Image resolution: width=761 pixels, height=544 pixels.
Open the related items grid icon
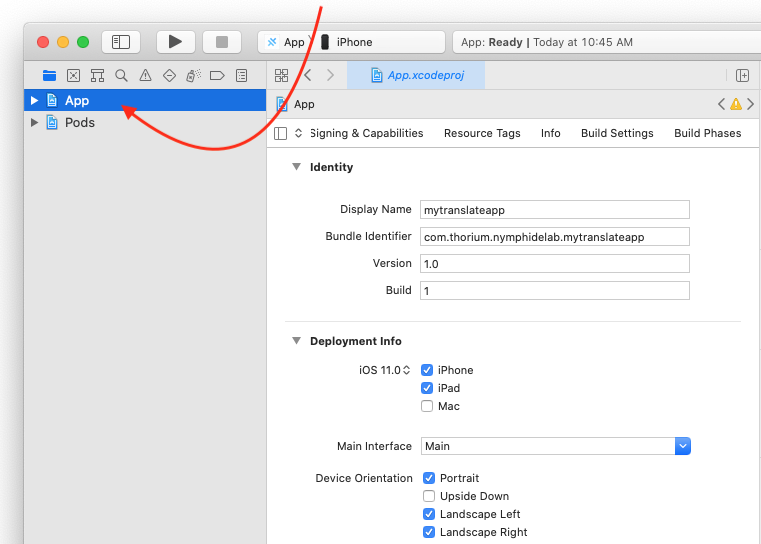281,75
